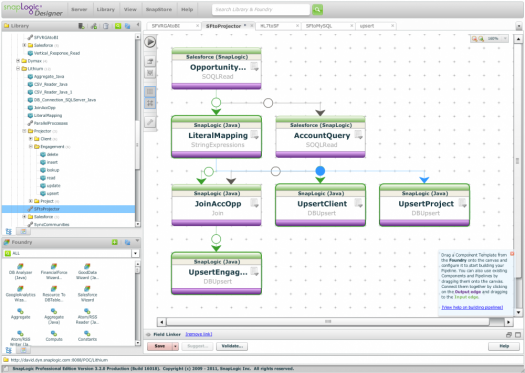Click the Atom/RSS Reader foundry icon
Image resolution: width=525 pixels, height=373 pixels.
tap(87, 311)
